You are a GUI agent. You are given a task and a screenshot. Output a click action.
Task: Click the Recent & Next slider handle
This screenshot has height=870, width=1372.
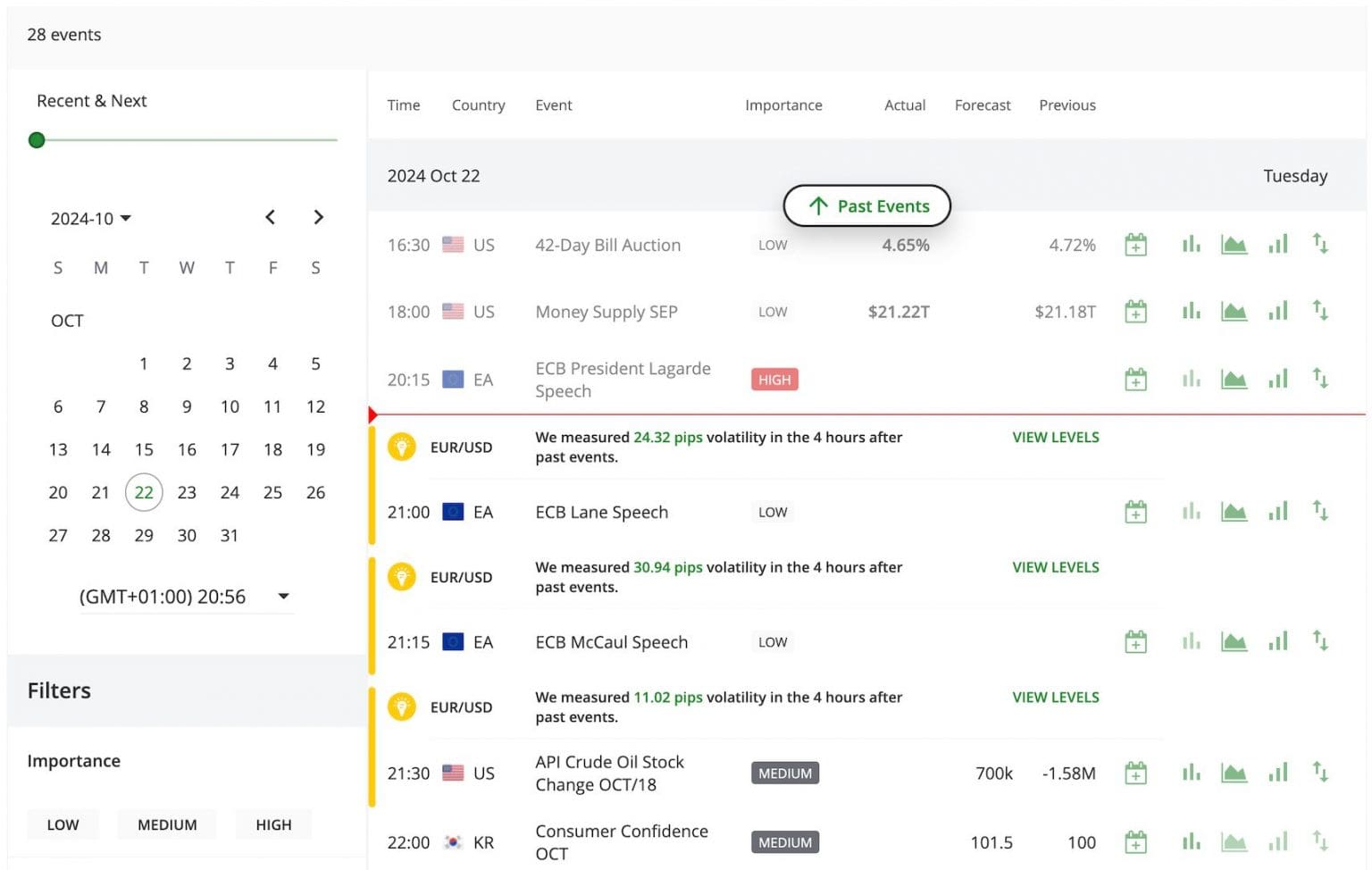point(37,140)
